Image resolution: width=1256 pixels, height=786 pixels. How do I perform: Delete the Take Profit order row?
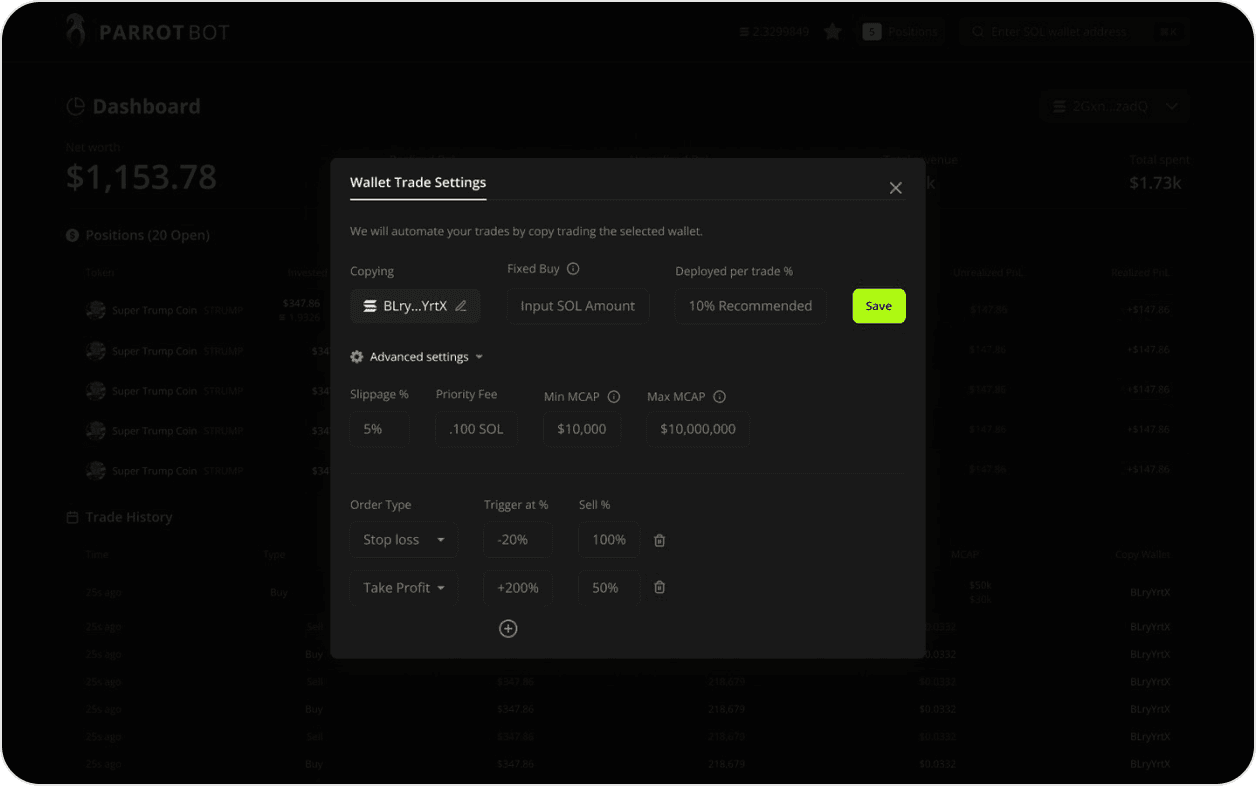660,587
